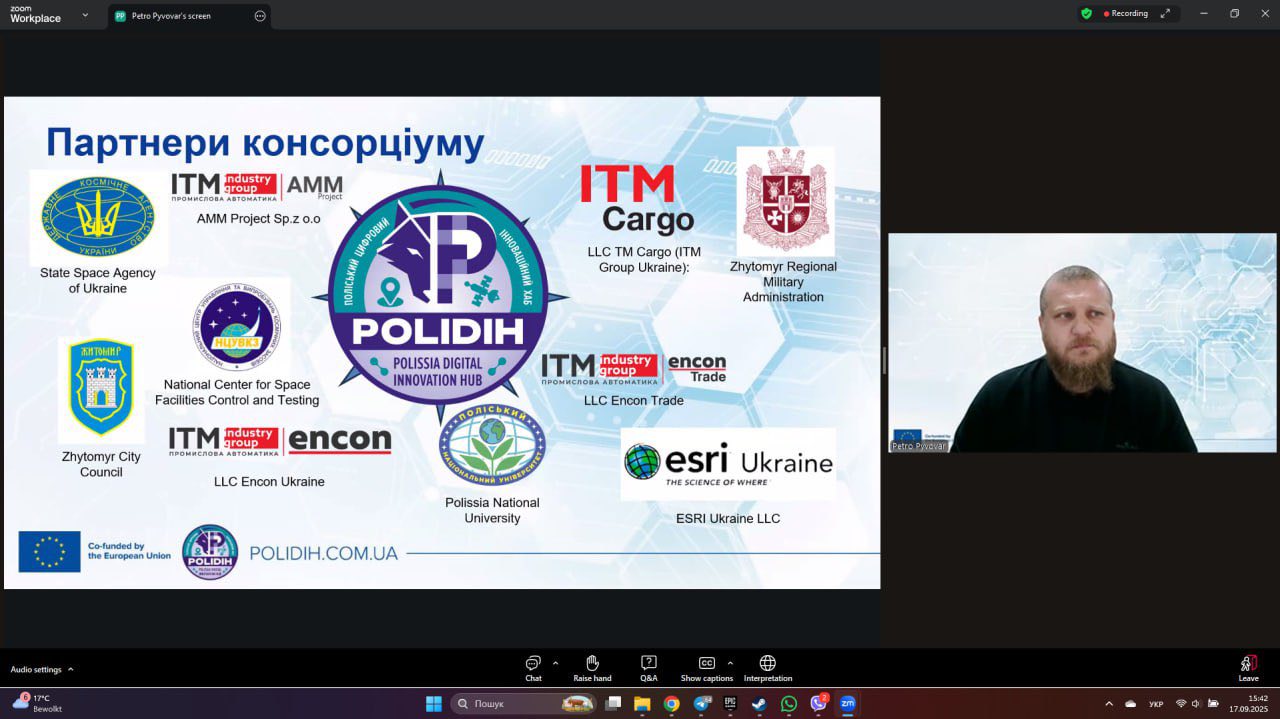1280x719 pixels.
Task: Open WhatsApp from the taskbar
Action: [789, 704]
